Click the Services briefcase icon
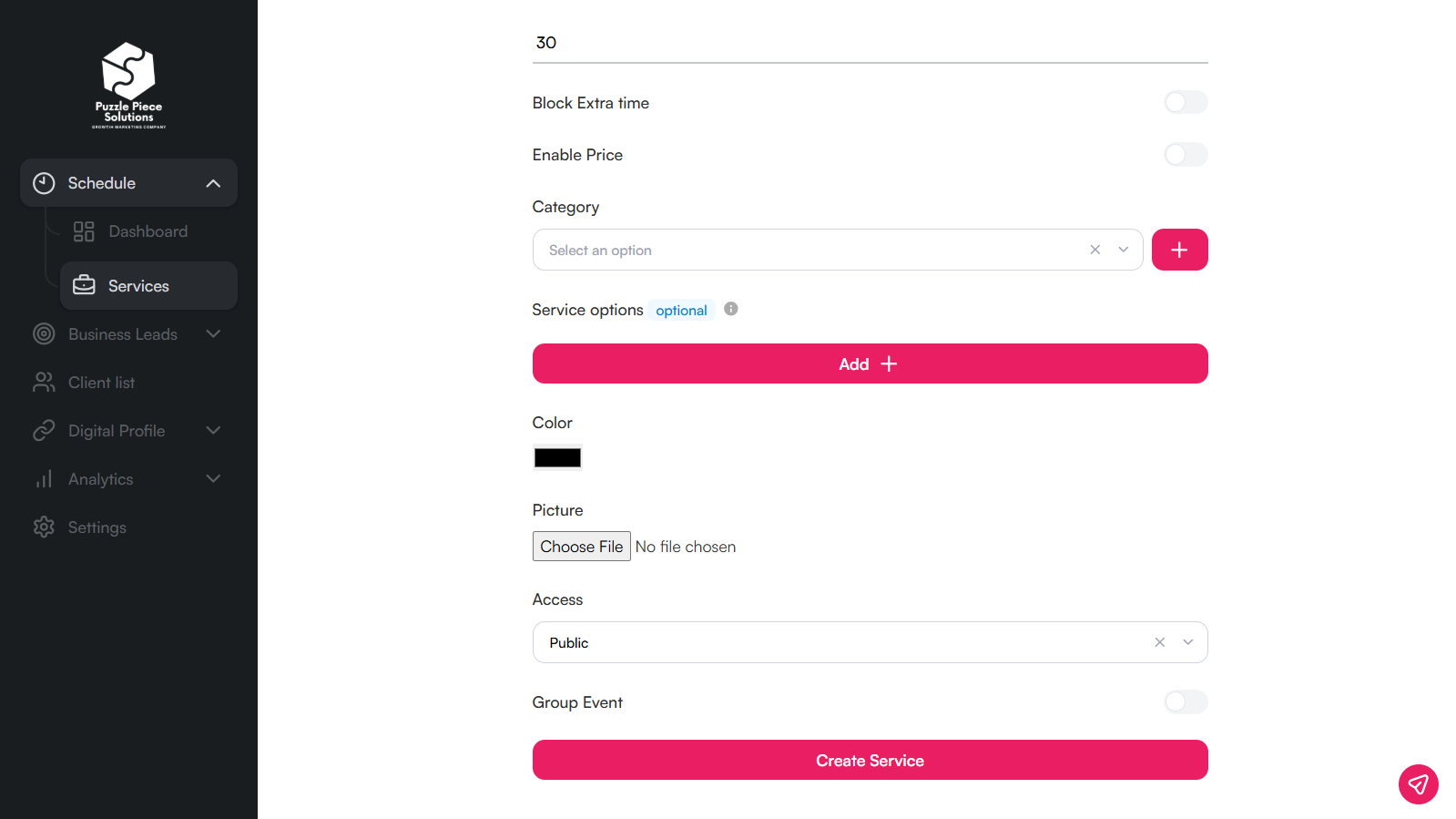Viewport: 1456px width, 819px height. pyautogui.click(x=84, y=285)
